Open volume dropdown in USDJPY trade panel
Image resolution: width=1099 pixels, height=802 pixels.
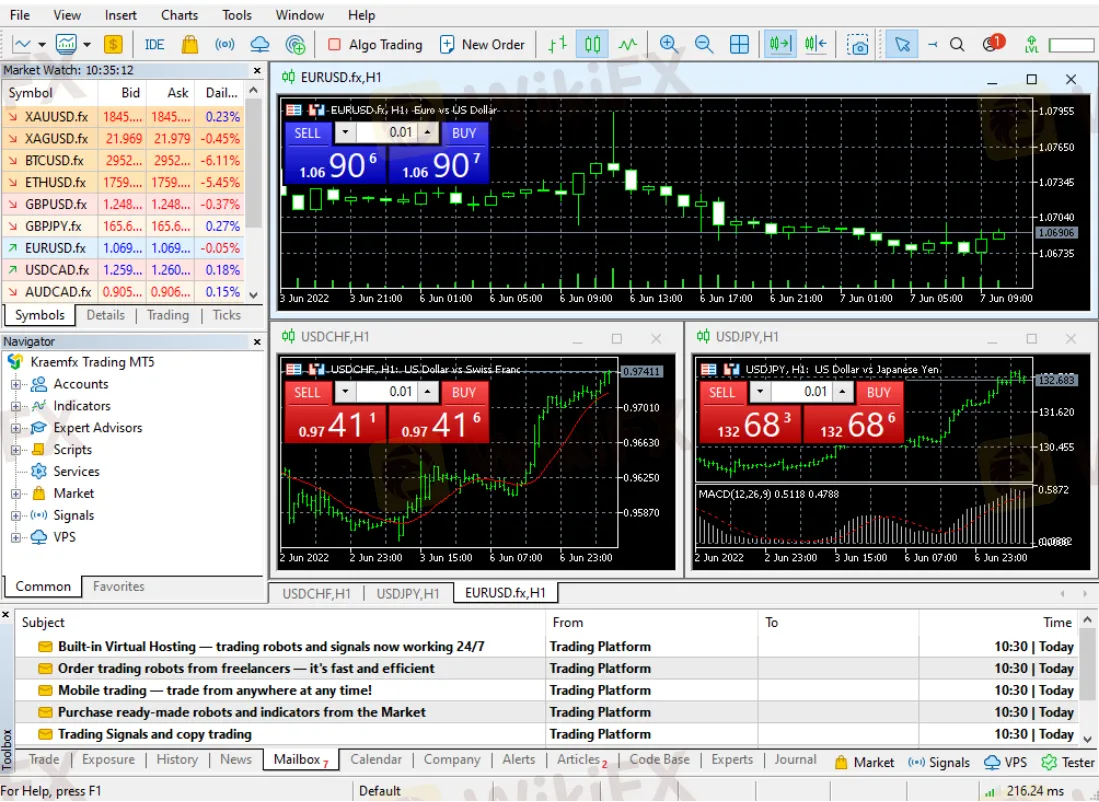759,391
